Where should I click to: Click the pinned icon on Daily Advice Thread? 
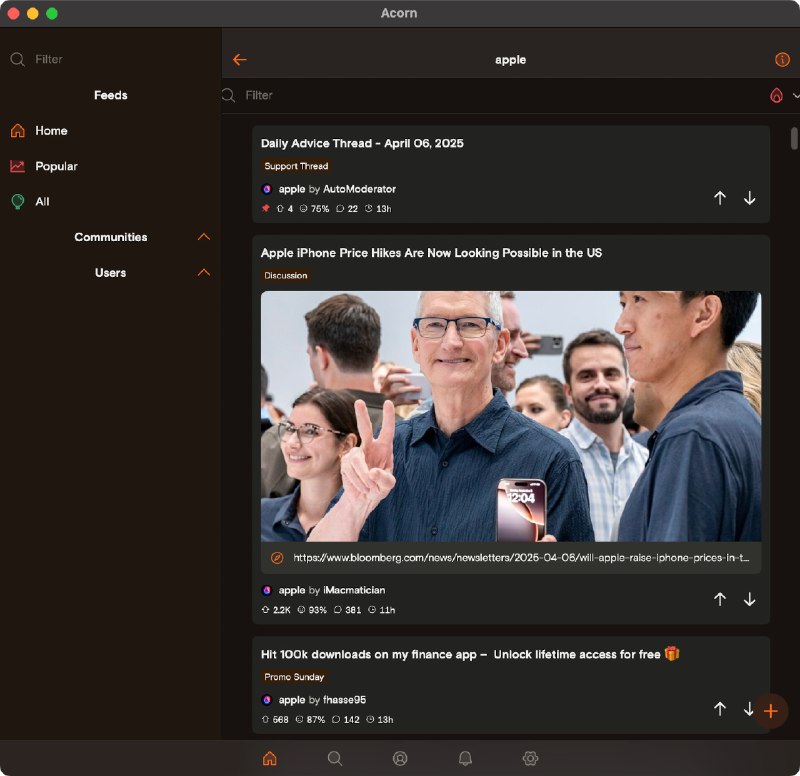coord(265,208)
